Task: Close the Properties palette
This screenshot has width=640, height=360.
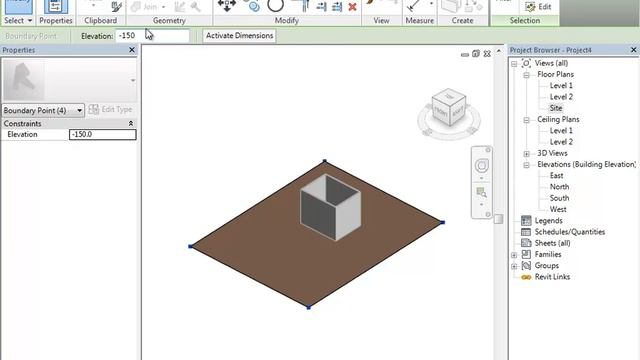Action: point(131,50)
